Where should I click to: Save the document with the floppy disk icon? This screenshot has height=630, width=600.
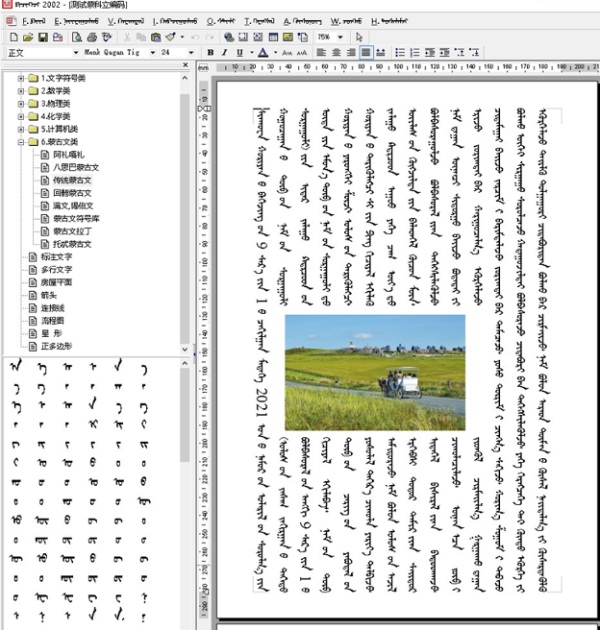(43, 37)
